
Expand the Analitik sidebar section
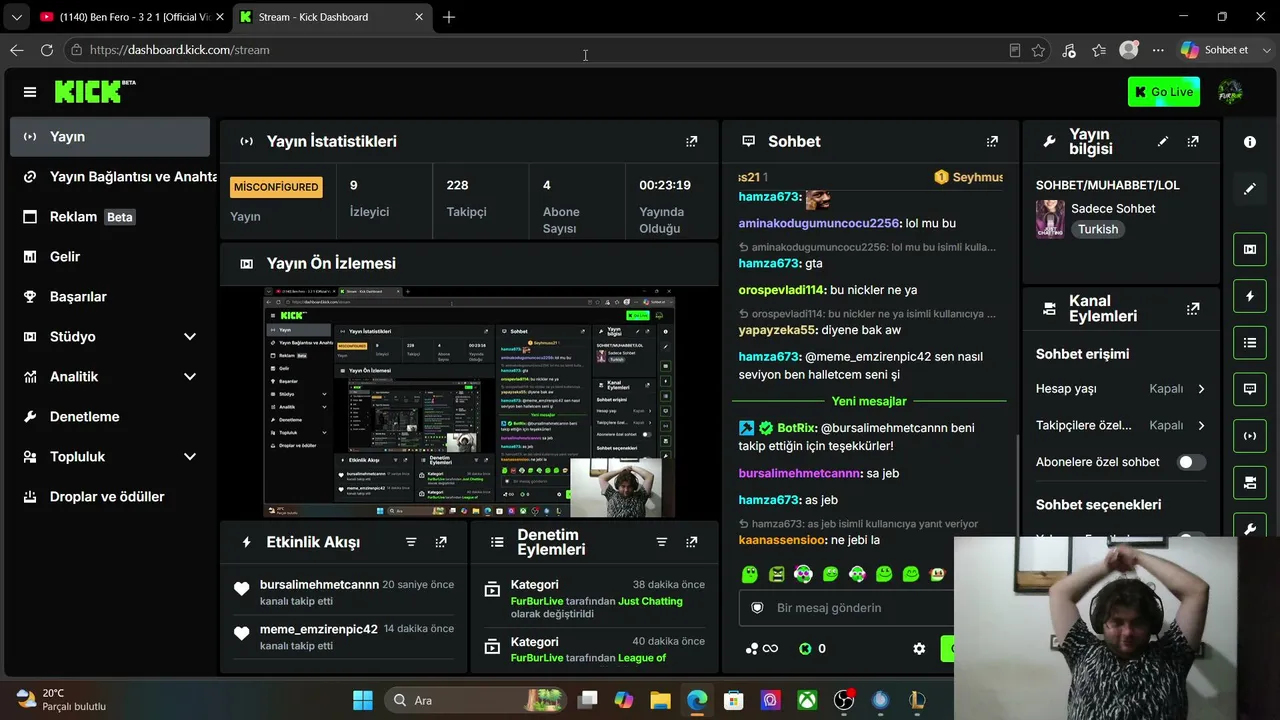[190, 377]
